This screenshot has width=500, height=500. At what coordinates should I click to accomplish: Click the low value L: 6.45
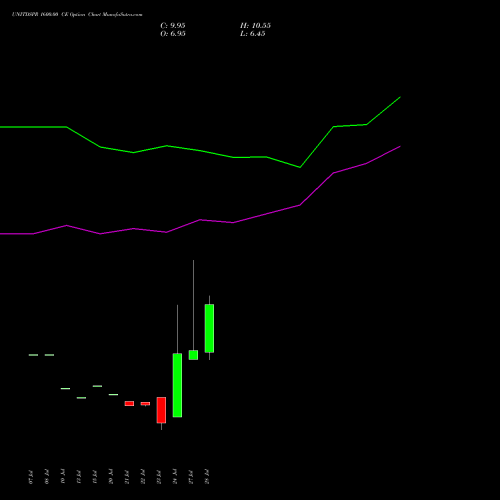tap(253, 34)
